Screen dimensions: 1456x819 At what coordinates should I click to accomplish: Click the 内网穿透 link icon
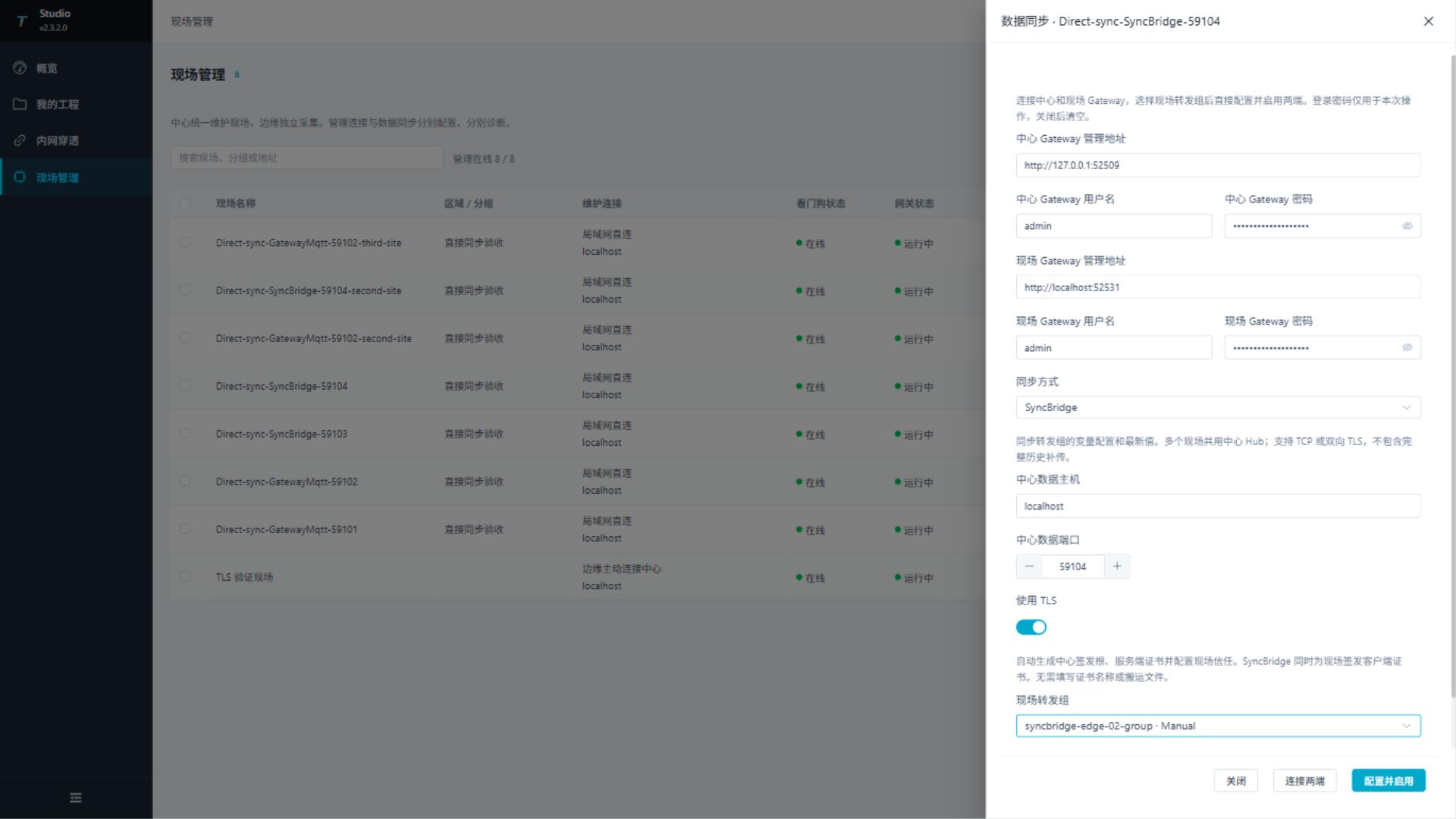(x=20, y=141)
